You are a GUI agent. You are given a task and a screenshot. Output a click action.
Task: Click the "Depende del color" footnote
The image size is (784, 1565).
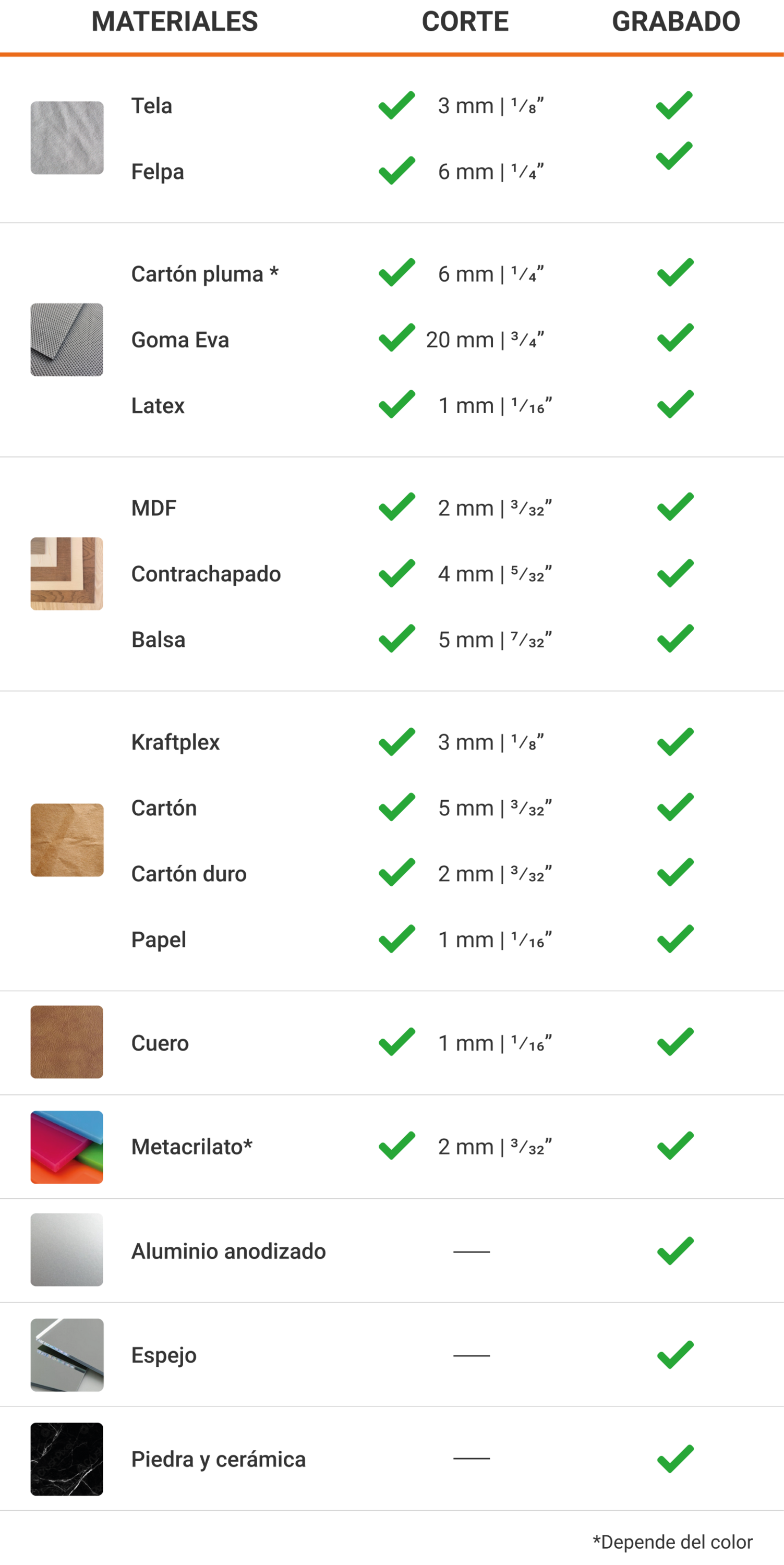[672, 1542]
